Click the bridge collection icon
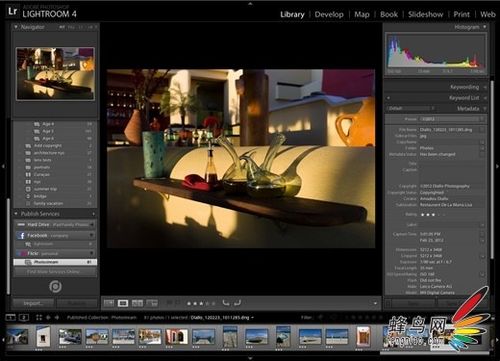 point(28,196)
